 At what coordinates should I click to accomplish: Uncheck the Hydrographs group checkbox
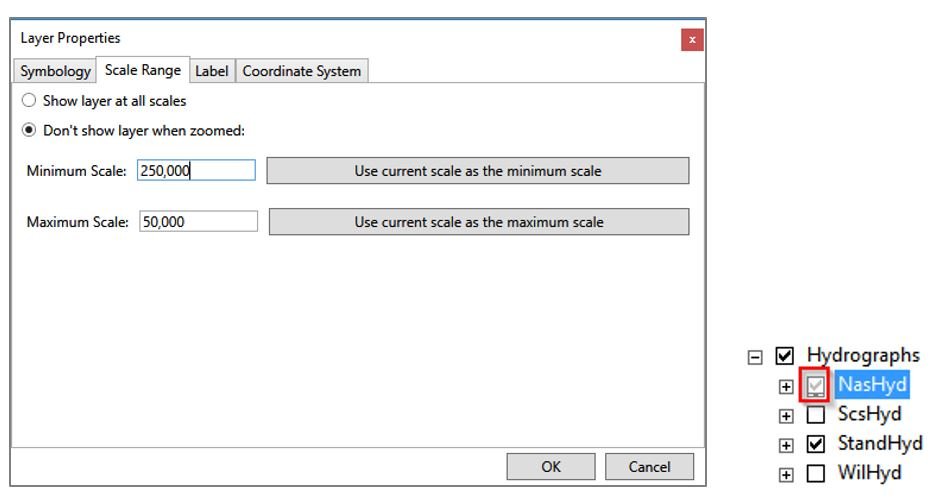coord(785,356)
